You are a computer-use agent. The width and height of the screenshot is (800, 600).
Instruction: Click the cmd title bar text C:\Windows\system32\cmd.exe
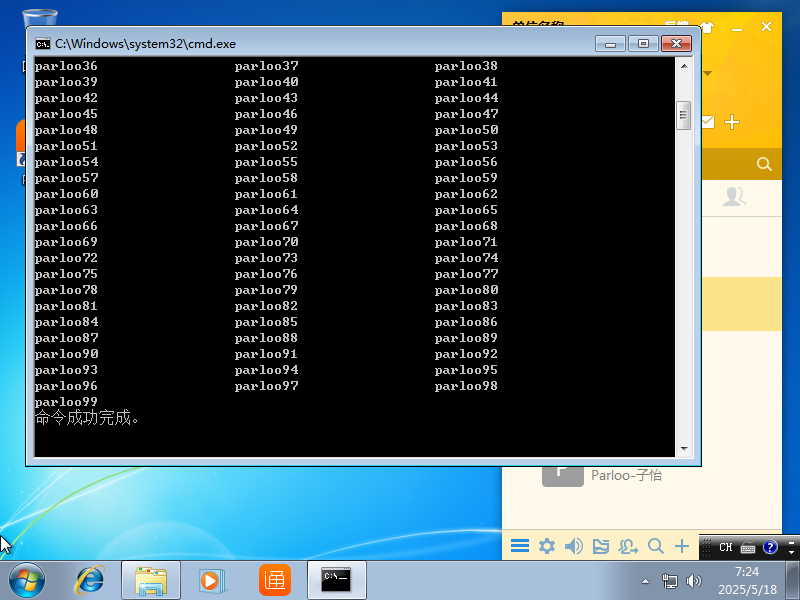tap(145, 44)
